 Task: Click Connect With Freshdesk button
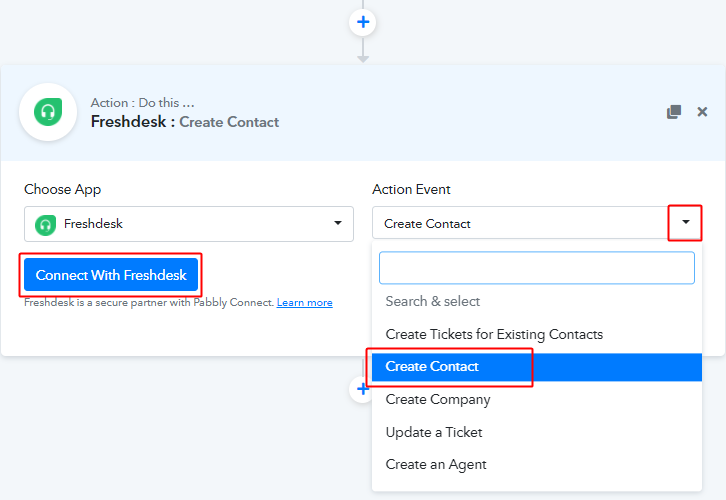point(111,275)
